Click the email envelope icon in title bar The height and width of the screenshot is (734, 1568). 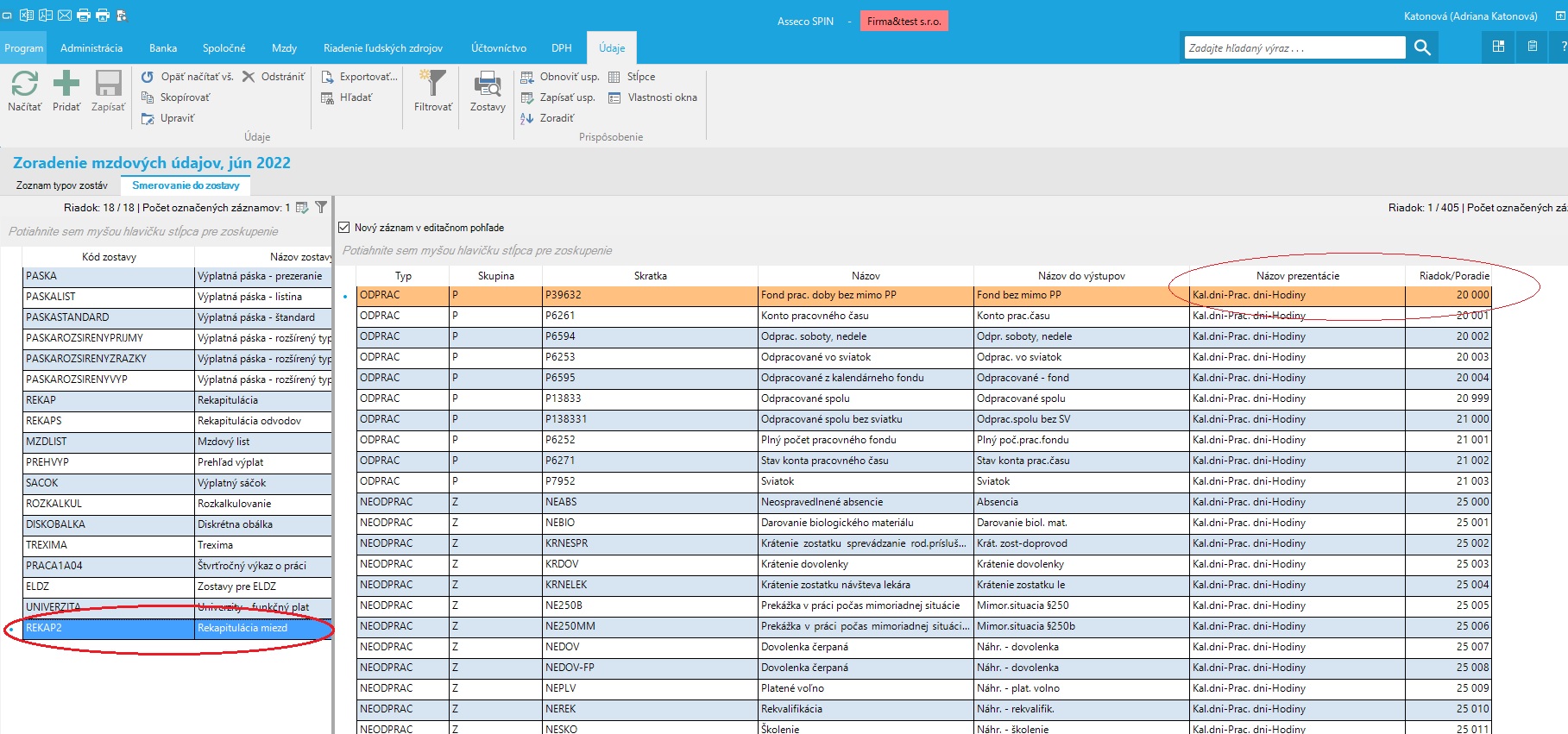(64, 15)
